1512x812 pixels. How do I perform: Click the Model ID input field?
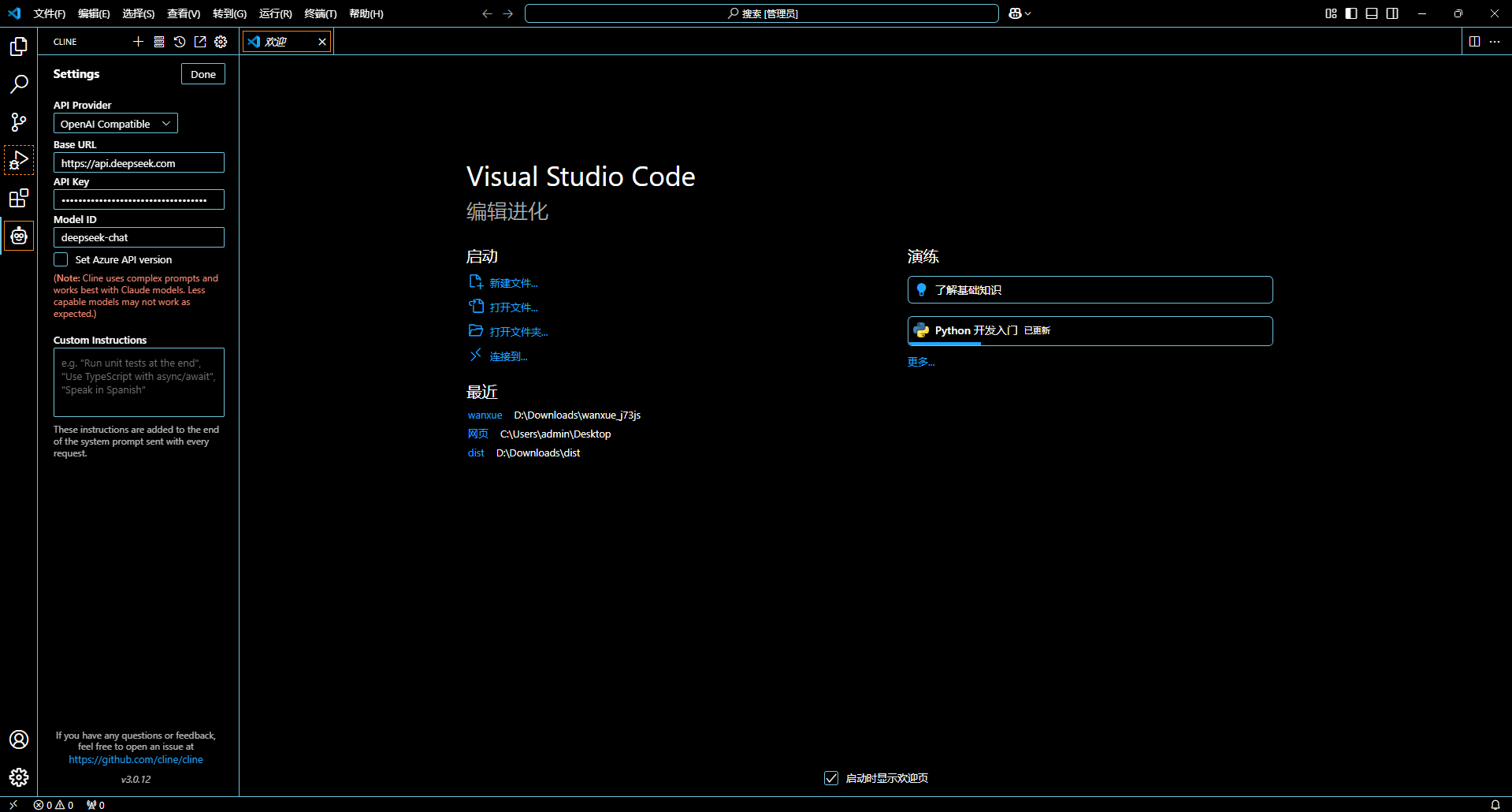point(139,237)
